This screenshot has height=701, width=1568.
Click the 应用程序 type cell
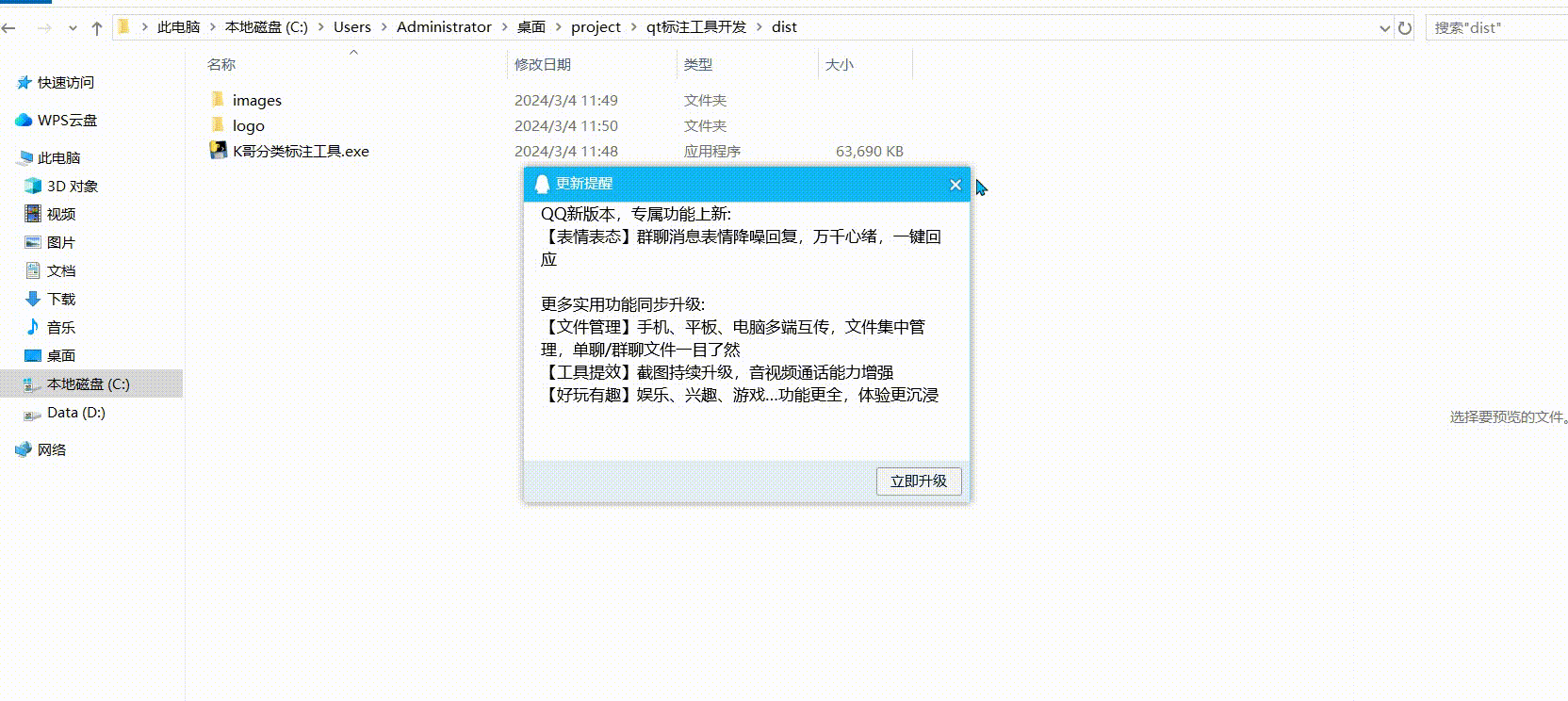[711, 151]
